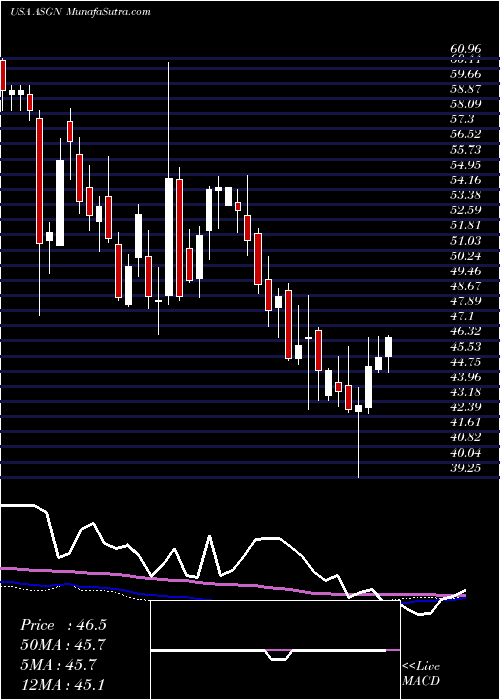
Task: Click the 56.52 price axis label
Action: (466, 134)
